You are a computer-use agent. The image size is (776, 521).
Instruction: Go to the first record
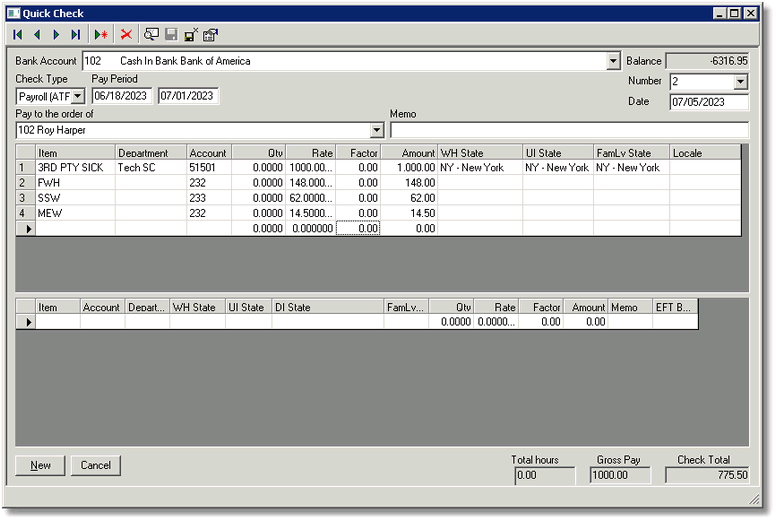[x=18, y=35]
